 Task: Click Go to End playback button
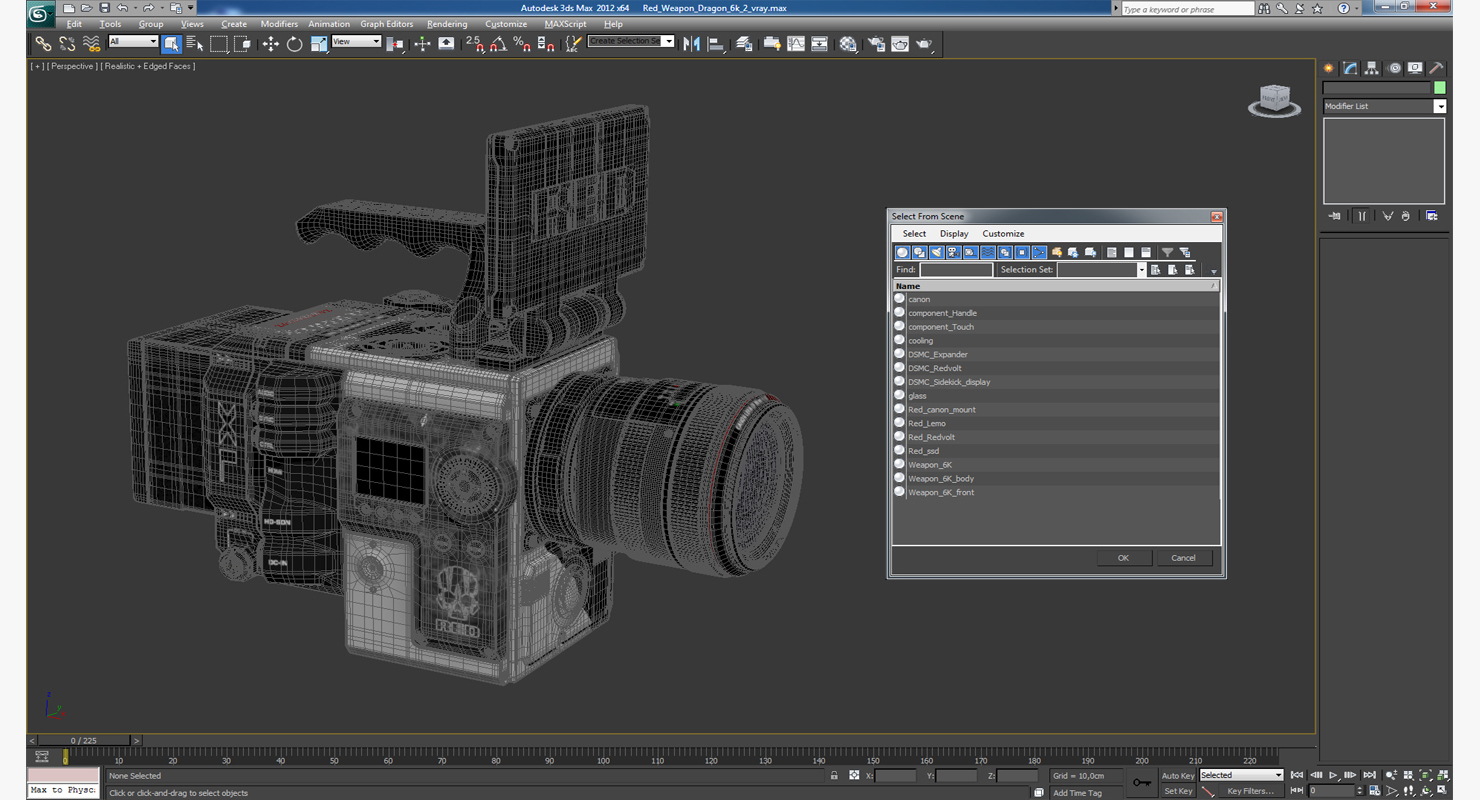(x=1369, y=775)
